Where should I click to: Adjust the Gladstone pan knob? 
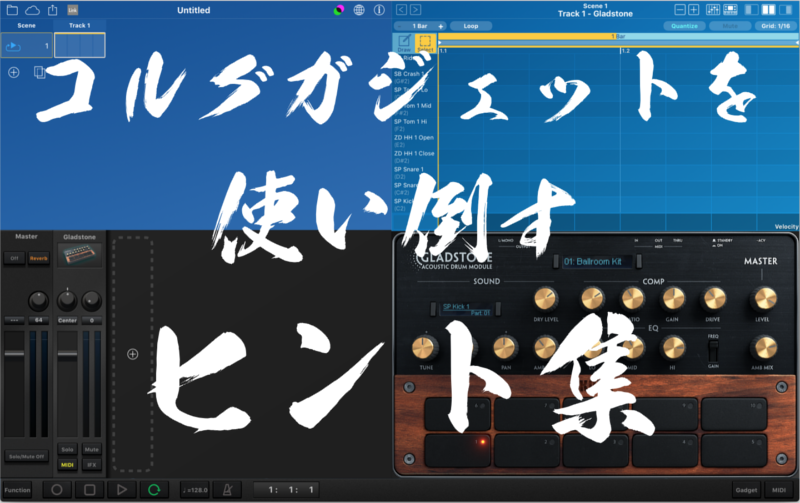tap(67, 300)
